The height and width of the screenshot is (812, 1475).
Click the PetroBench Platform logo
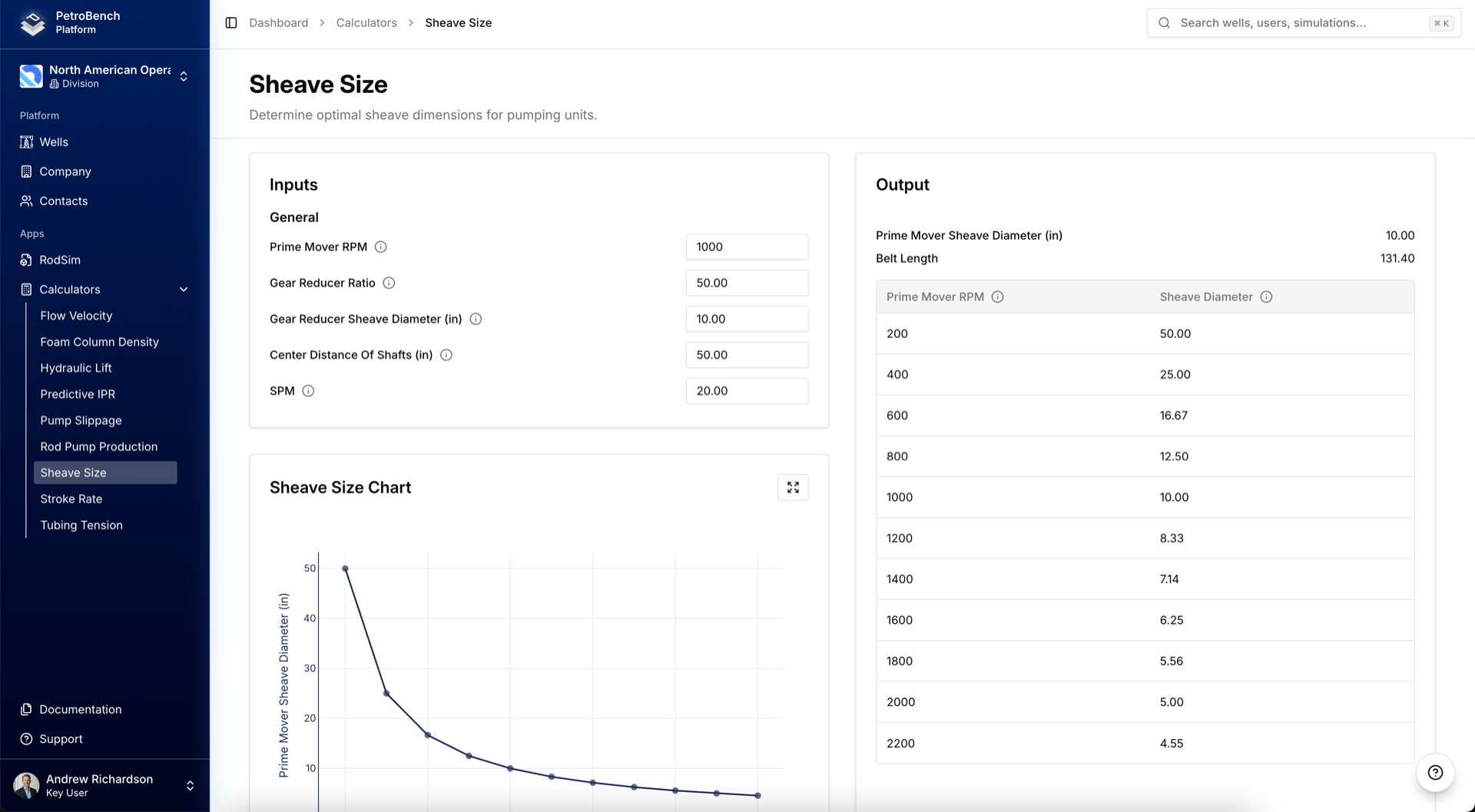(x=32, y=23)
